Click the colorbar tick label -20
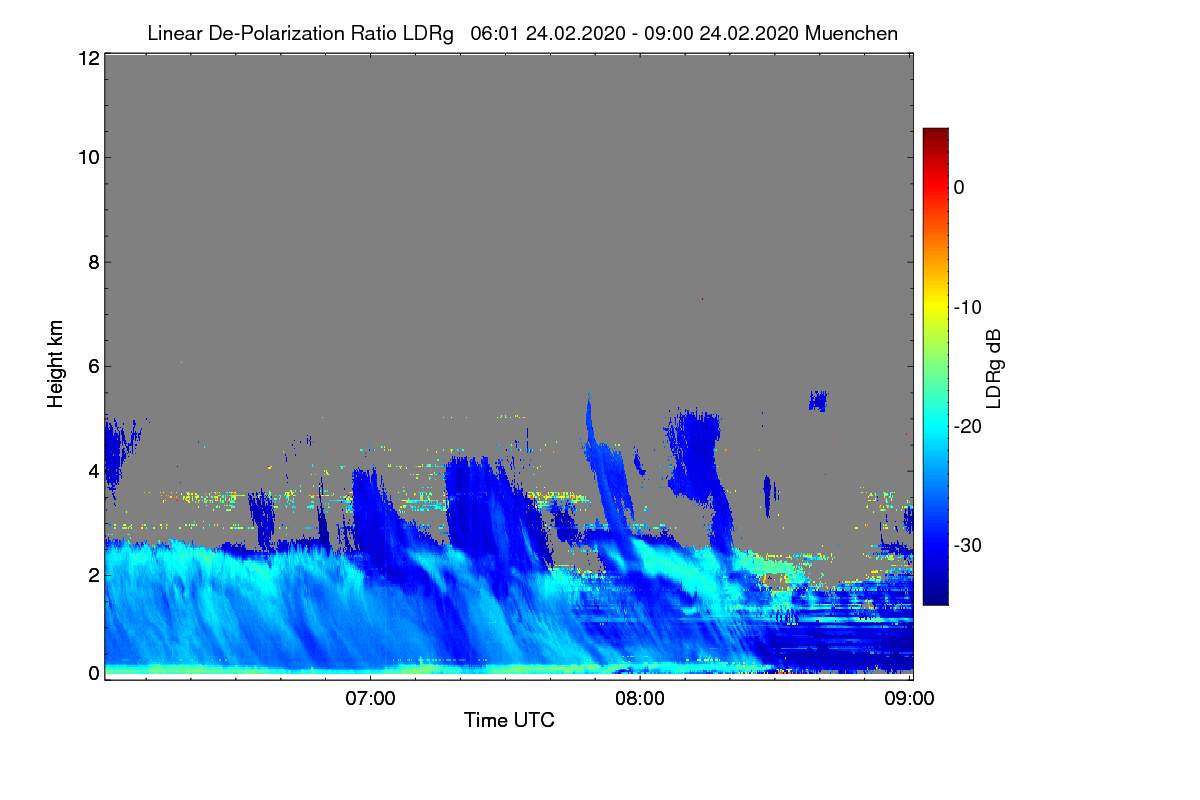This screenshot has height=800, width=1200. (968, 427)
